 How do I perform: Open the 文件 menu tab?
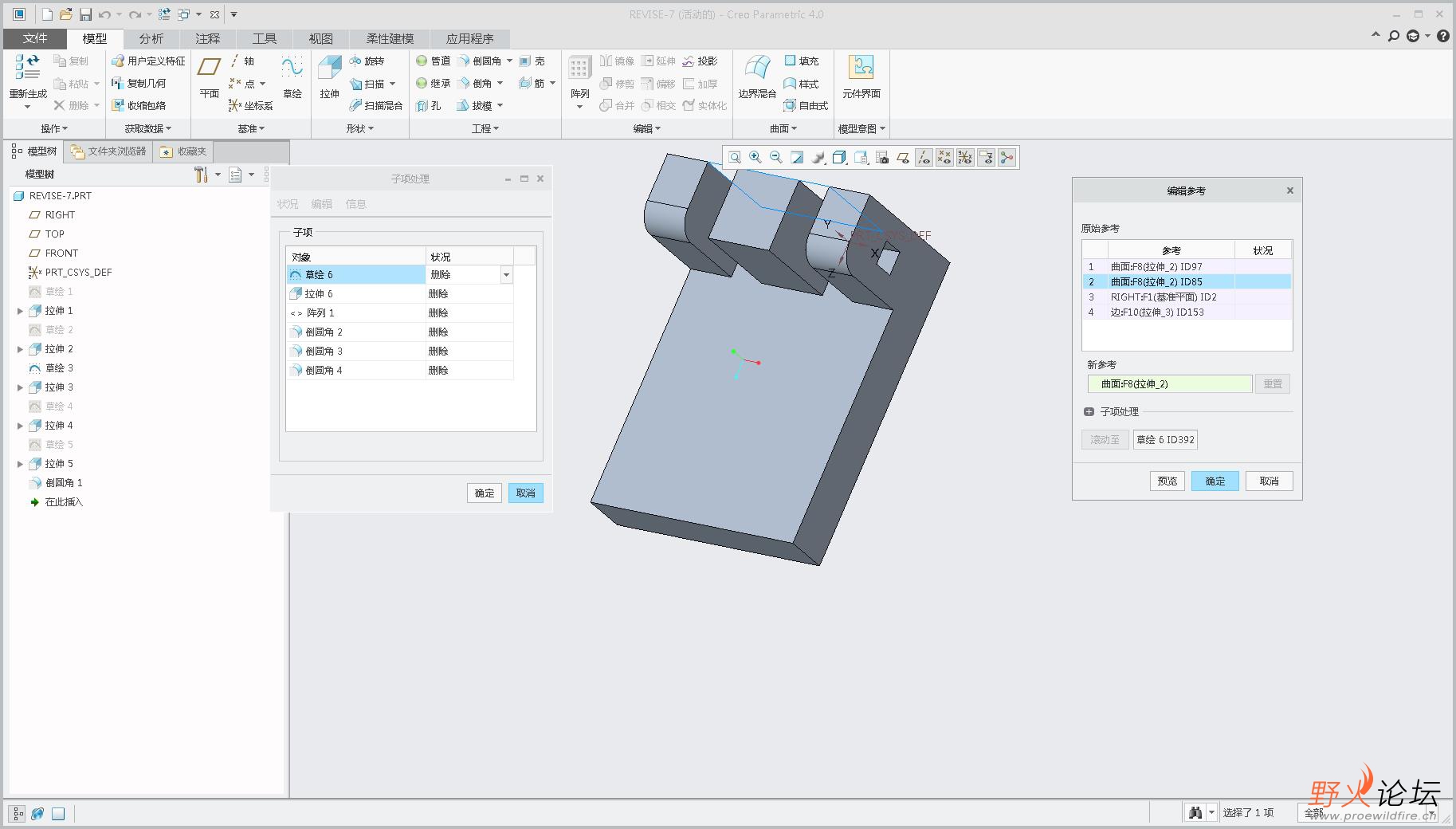pos(35,38)
